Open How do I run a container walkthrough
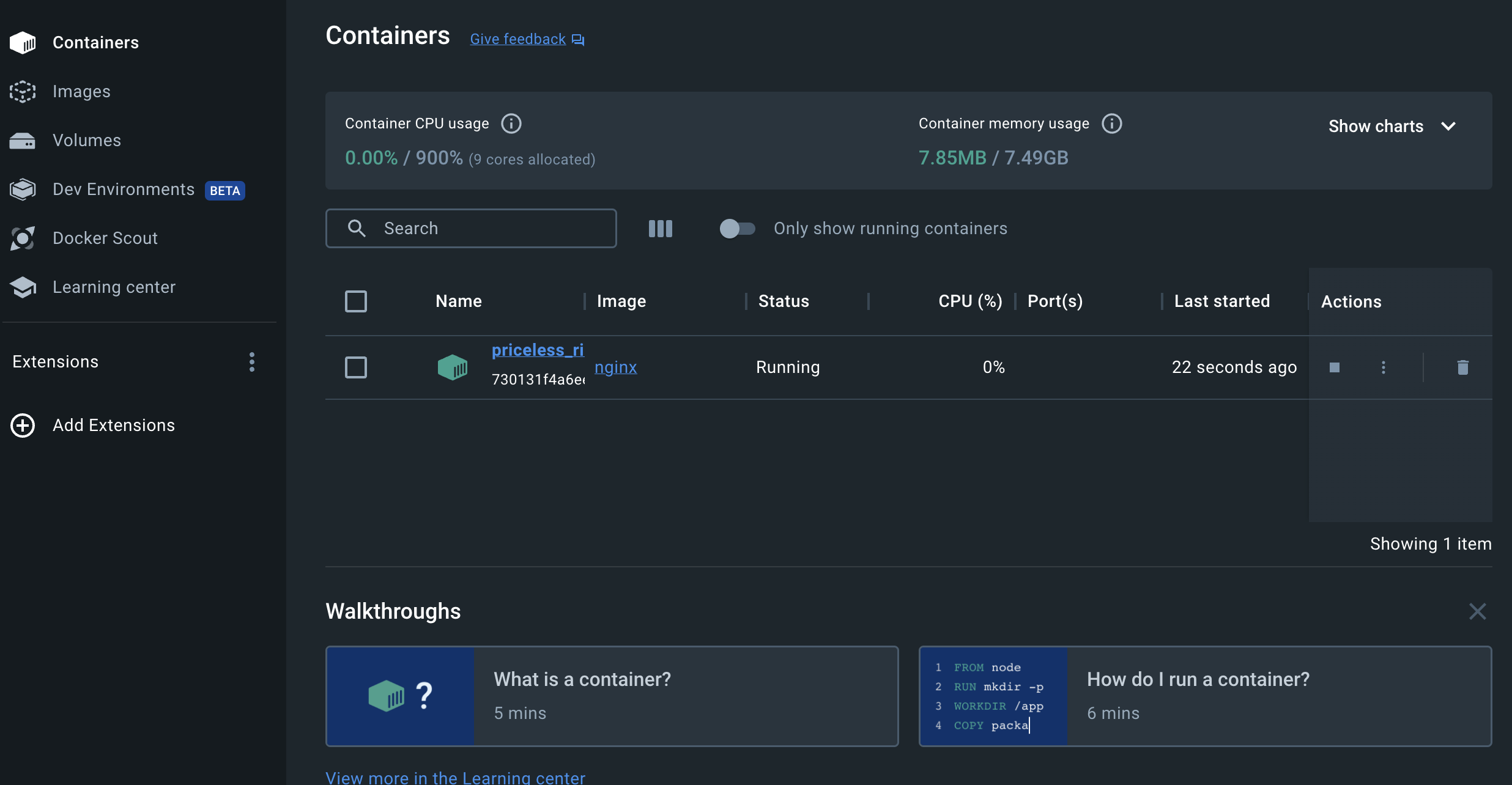The width and height of the screenshot is (1512, 785). tap(1206, 696)
